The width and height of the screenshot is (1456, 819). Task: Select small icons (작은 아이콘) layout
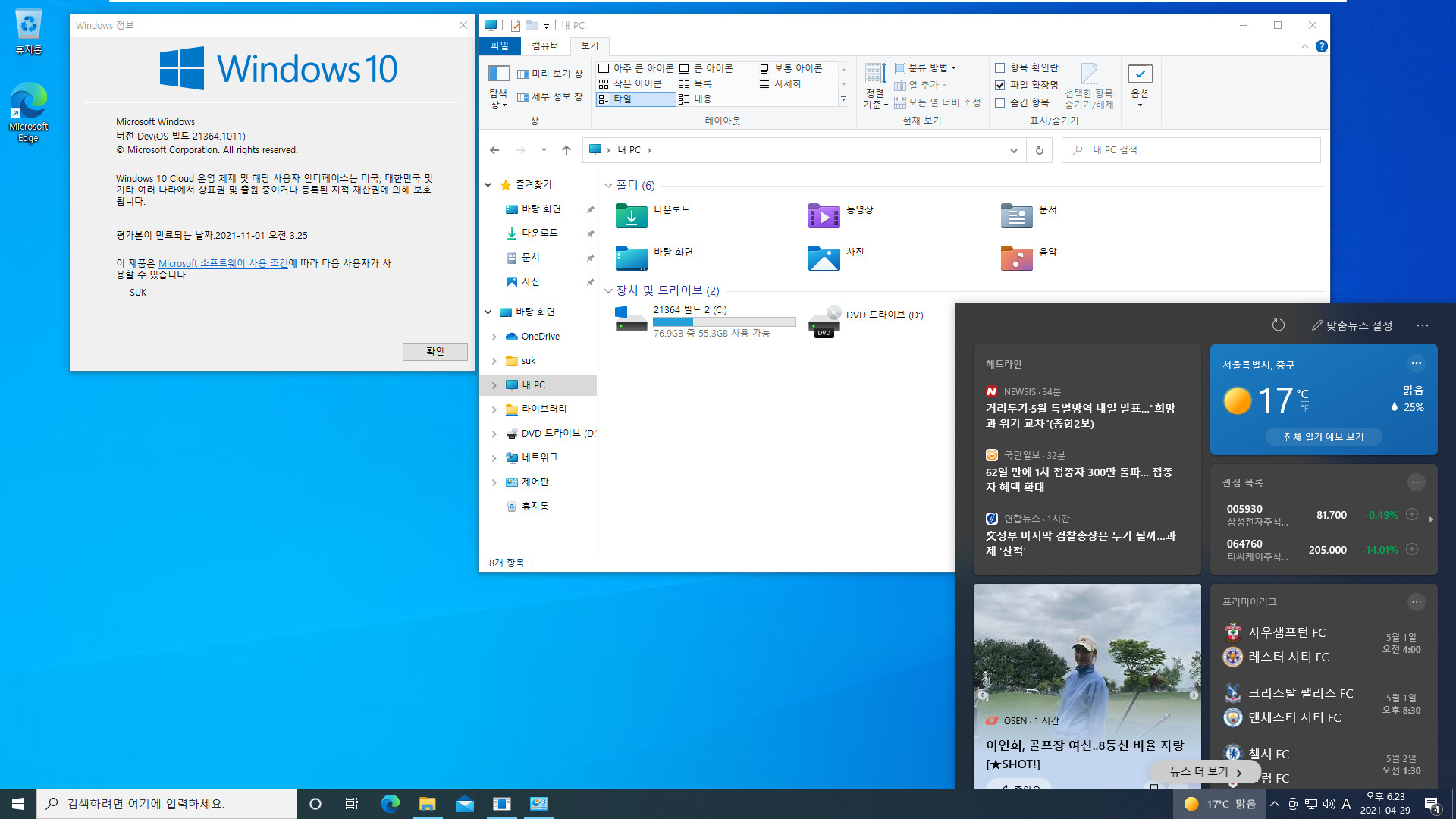click(x=630, y=83)
